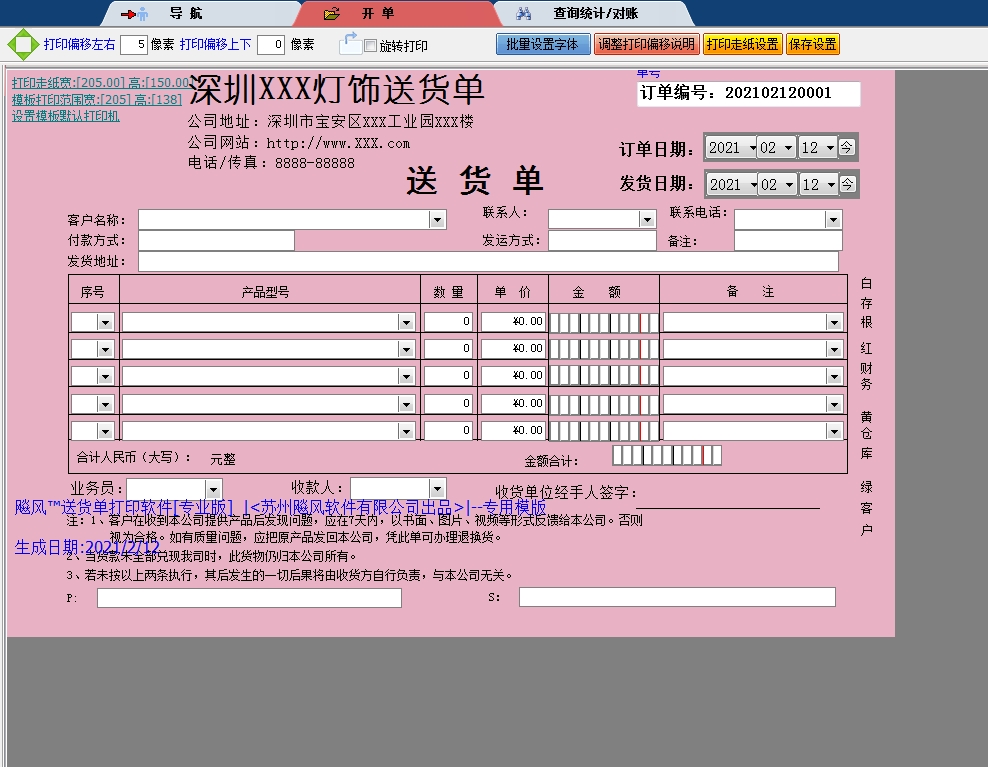Screen dimensions: 988x767
Task: Set delivery date to today with 今 button
Action: [846, 184]
